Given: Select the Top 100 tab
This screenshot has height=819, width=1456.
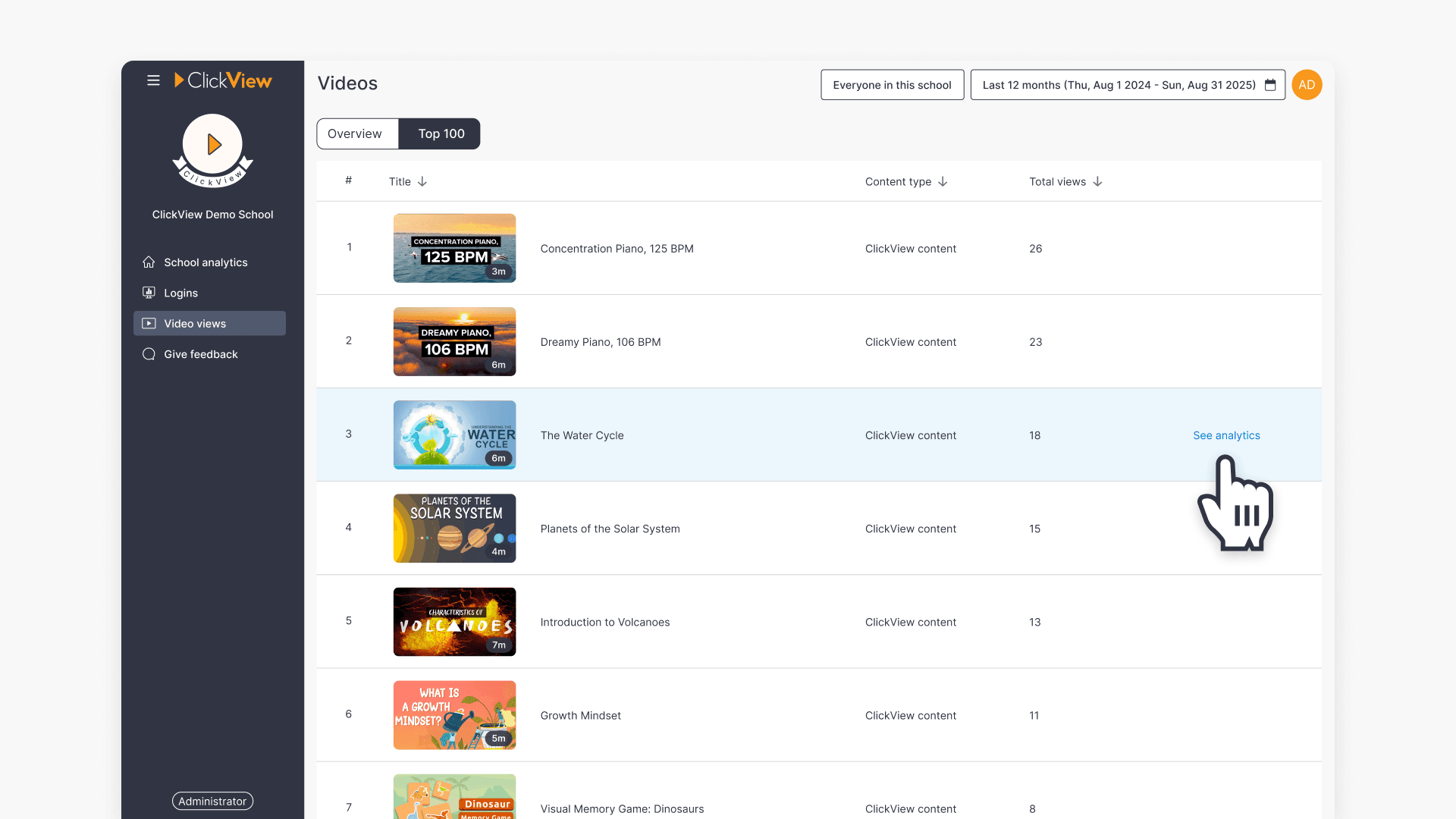Looking at the screenshot, I should 440,133.
